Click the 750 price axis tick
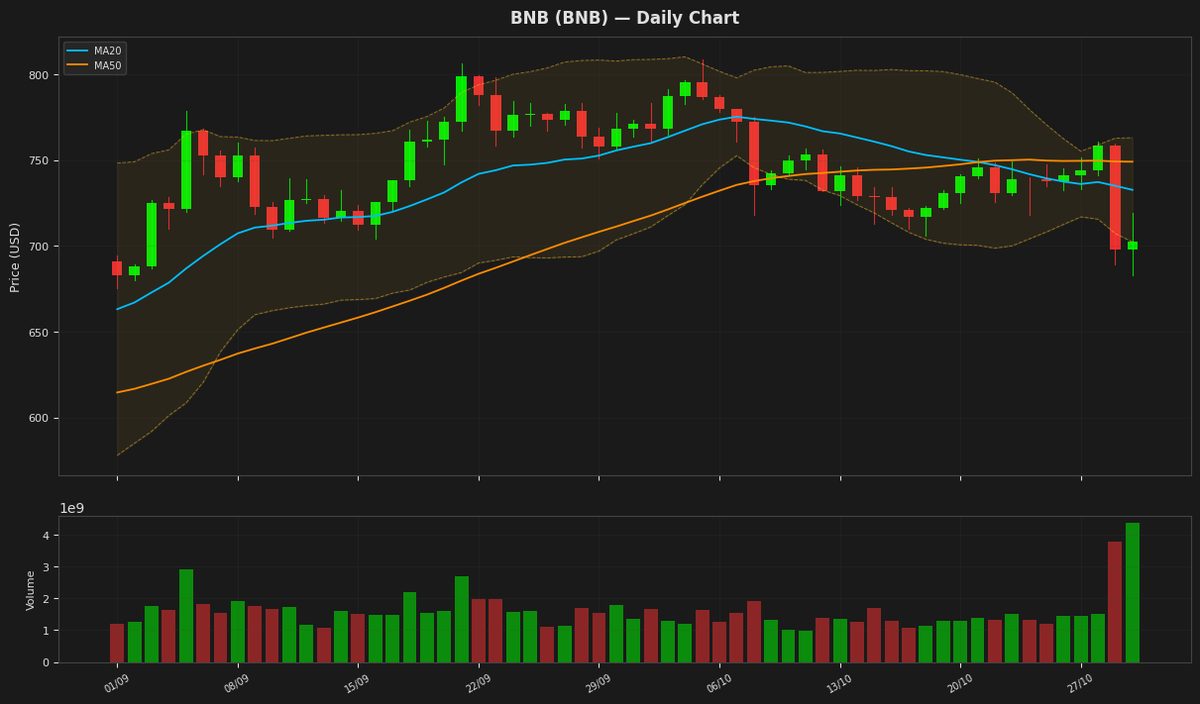Image resolution: width=1200 pixels, height=704 pixels. click(x=39, y=161)
